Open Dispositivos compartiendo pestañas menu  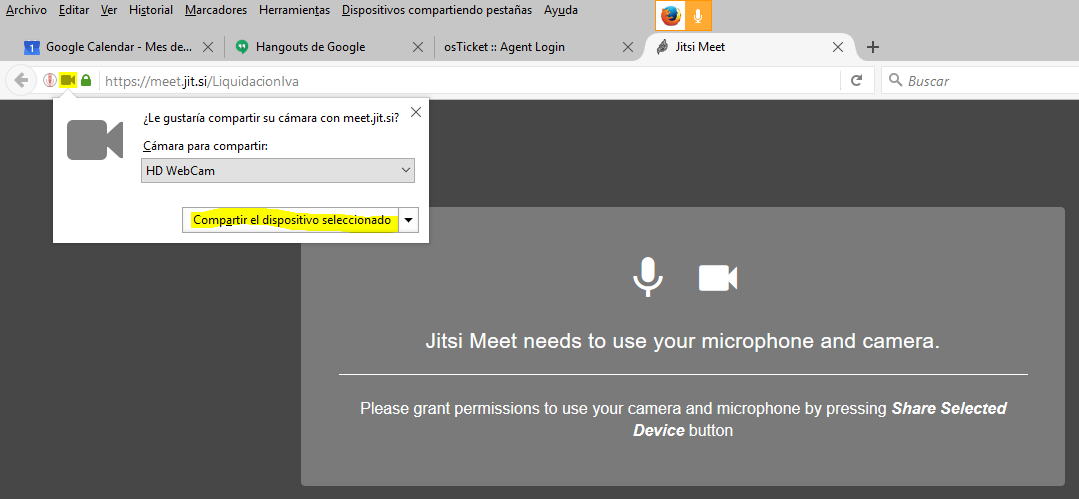click(436, 10)
